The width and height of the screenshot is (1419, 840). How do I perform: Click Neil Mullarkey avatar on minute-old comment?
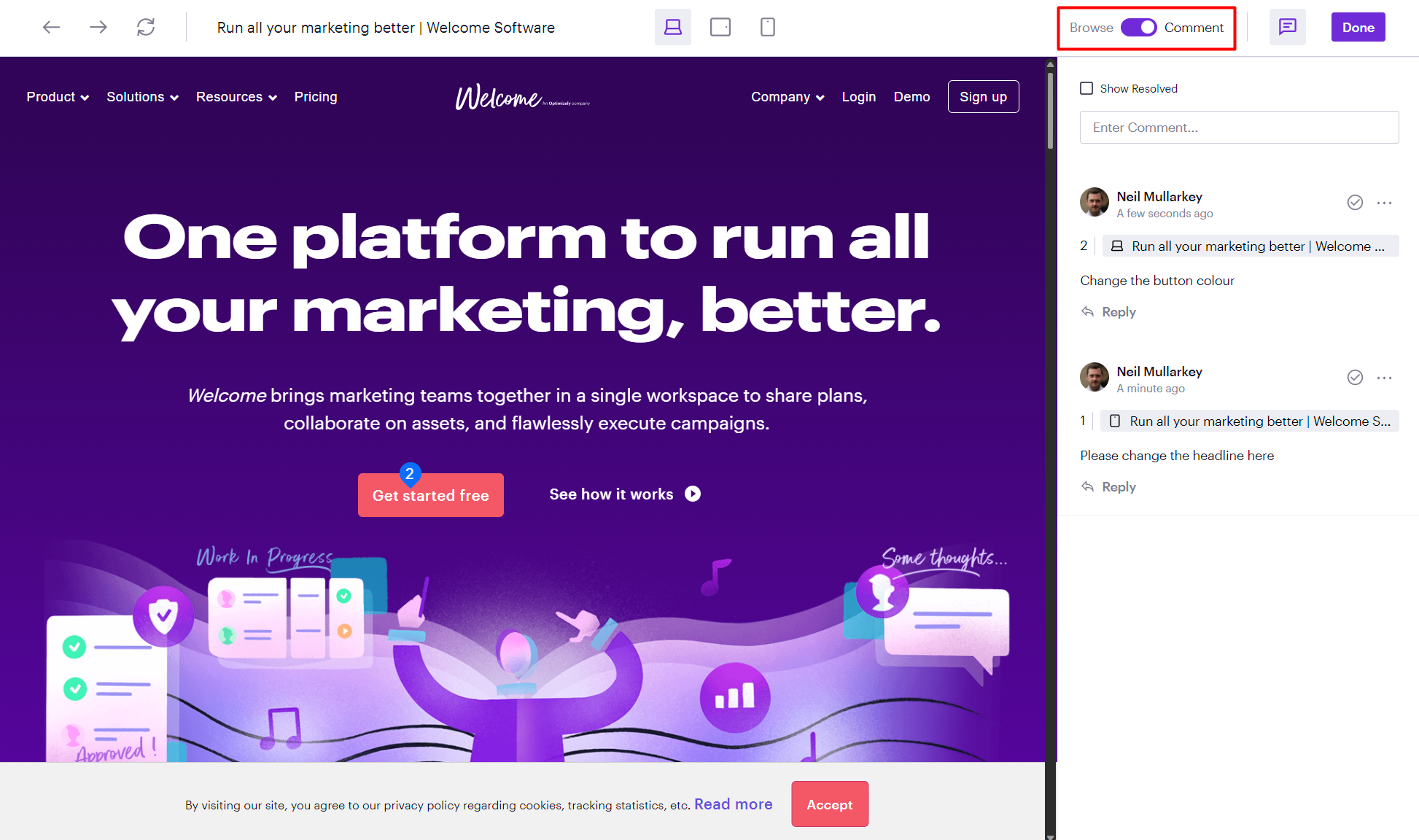point(1095,377)
